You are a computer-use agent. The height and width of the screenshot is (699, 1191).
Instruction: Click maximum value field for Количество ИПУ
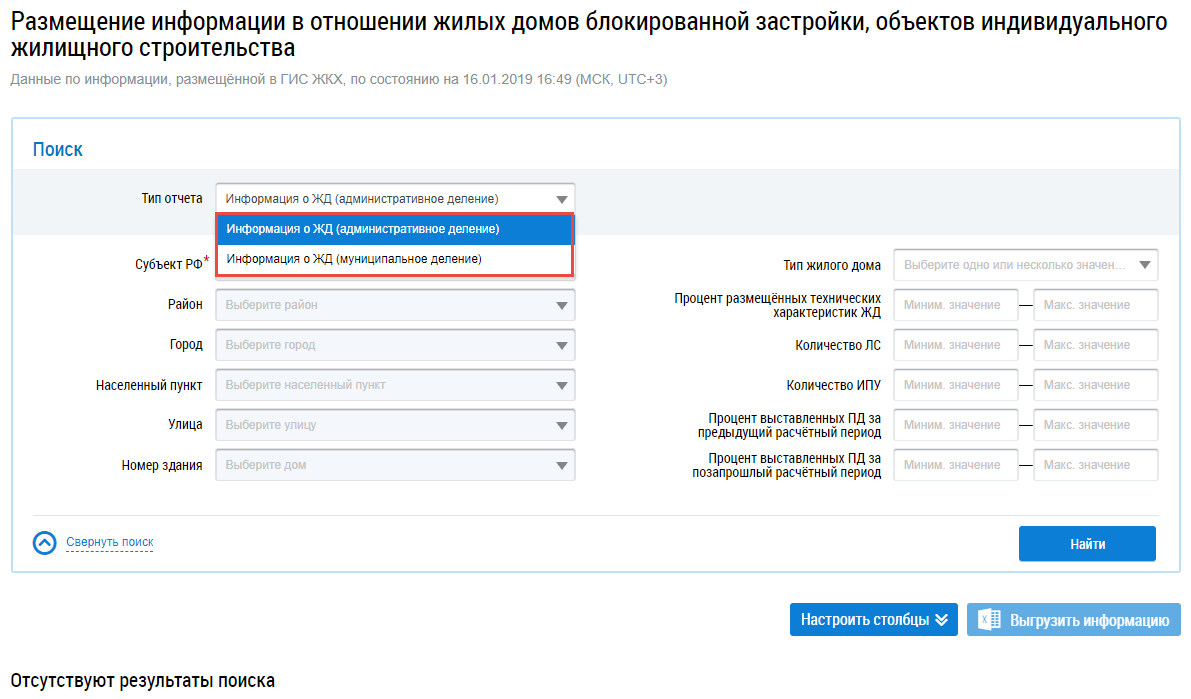click(x=1095, y=385)
